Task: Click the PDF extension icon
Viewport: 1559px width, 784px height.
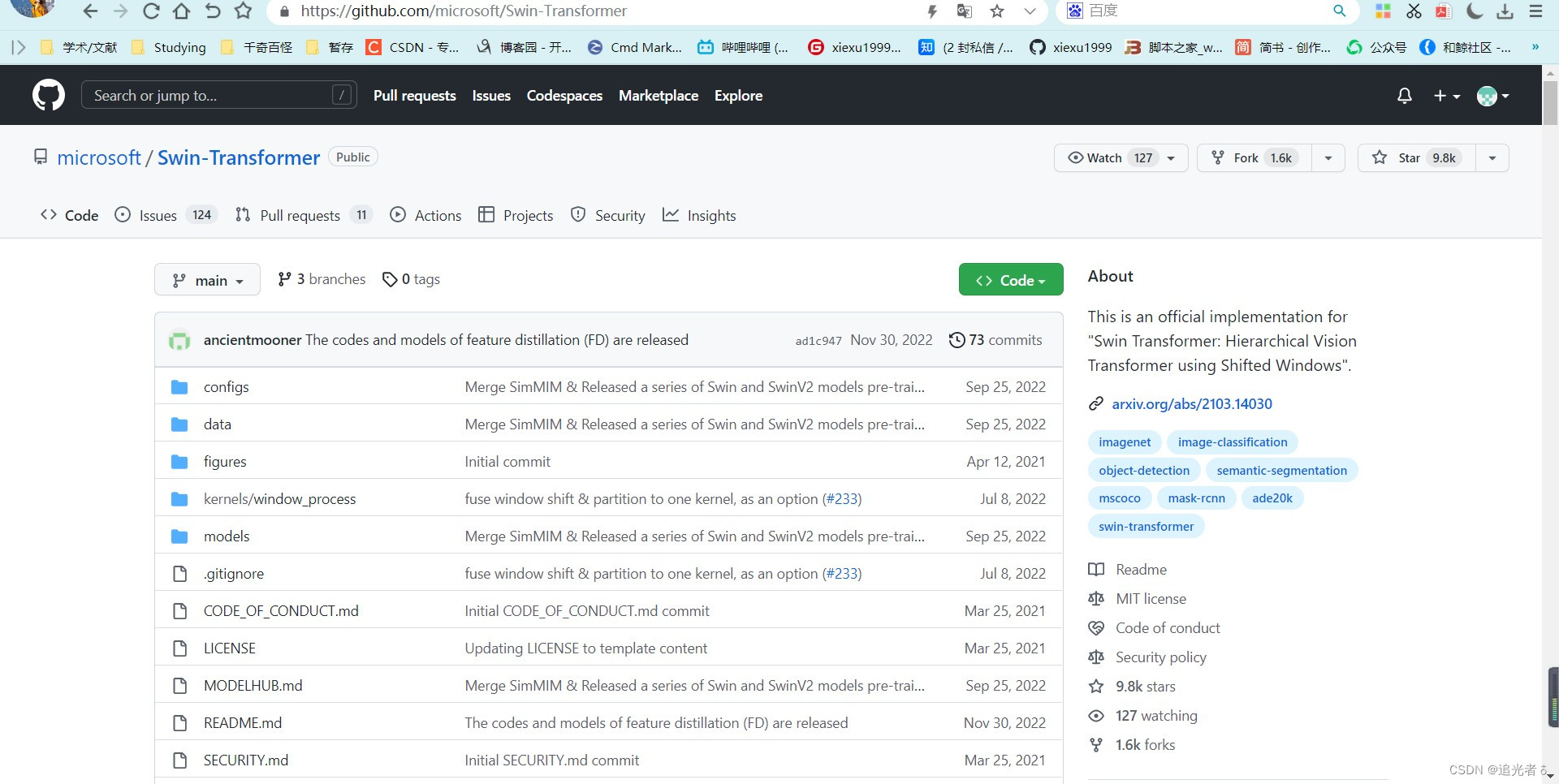Action: pyautogui.click(x=1444, y=11)
